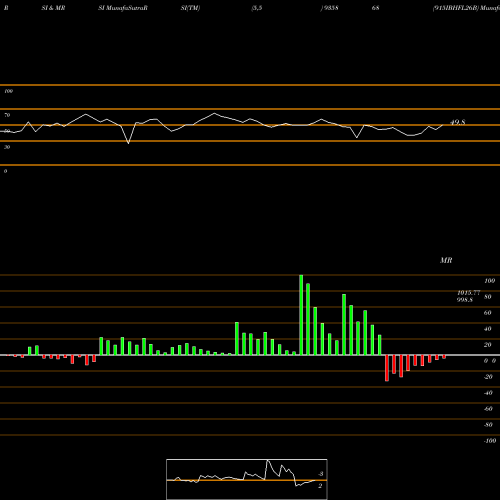
Task: Click the RSI axis label 100
Action: (8, 91)
